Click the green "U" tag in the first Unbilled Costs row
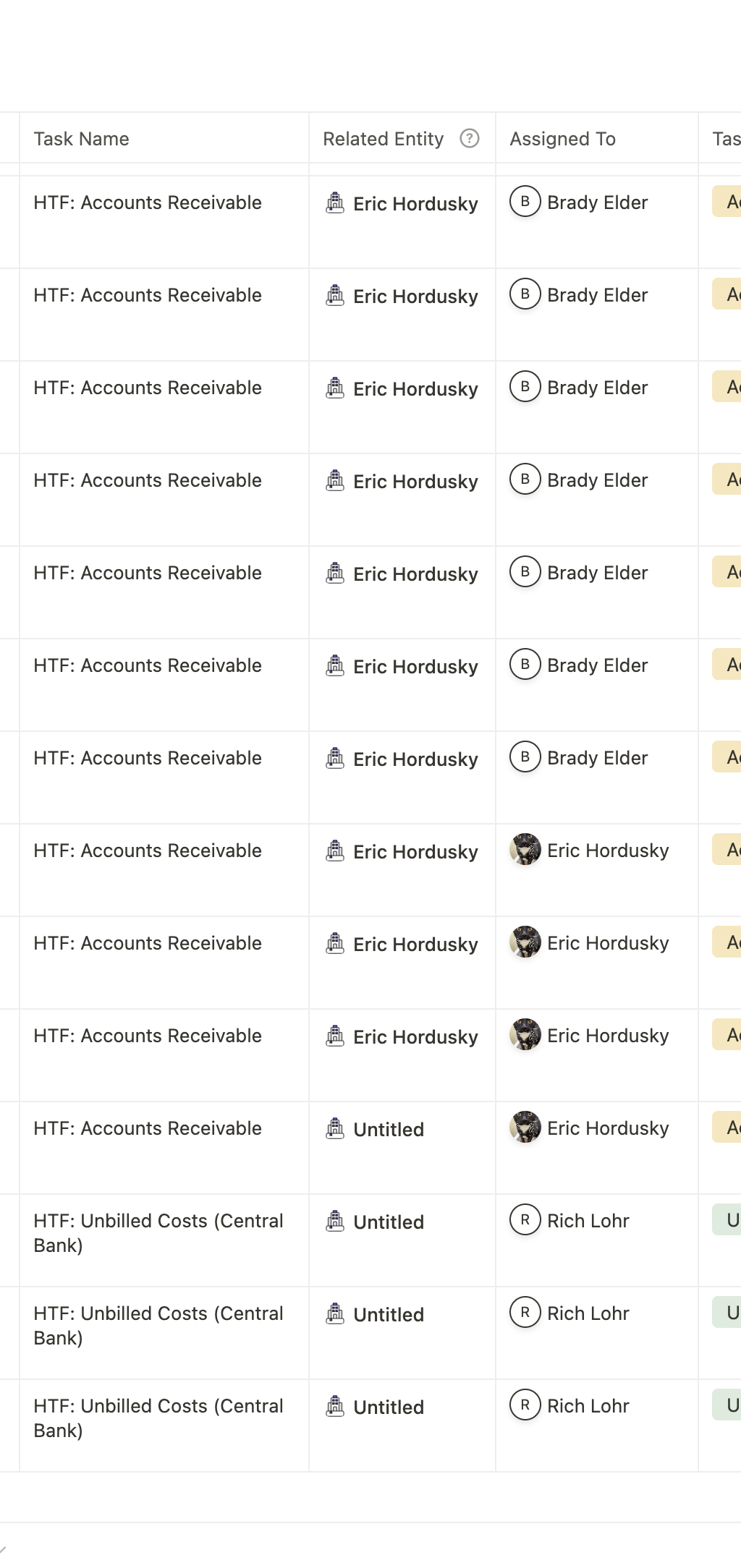741x1568 pixels. click(727, 1220)
